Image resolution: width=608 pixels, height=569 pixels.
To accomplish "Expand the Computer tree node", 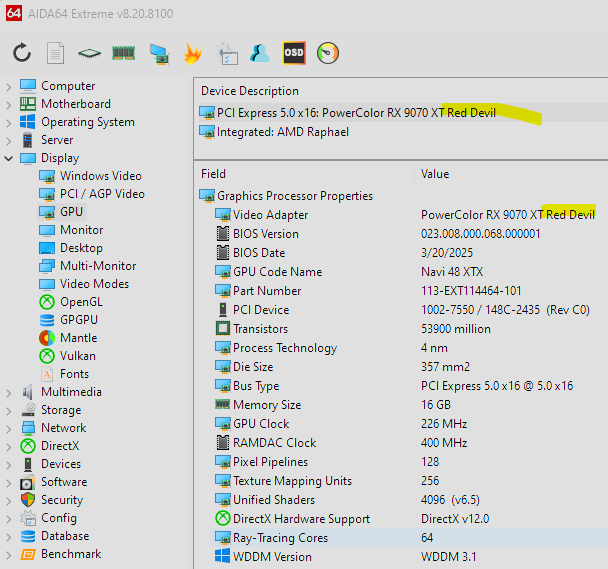I will 9,86.
